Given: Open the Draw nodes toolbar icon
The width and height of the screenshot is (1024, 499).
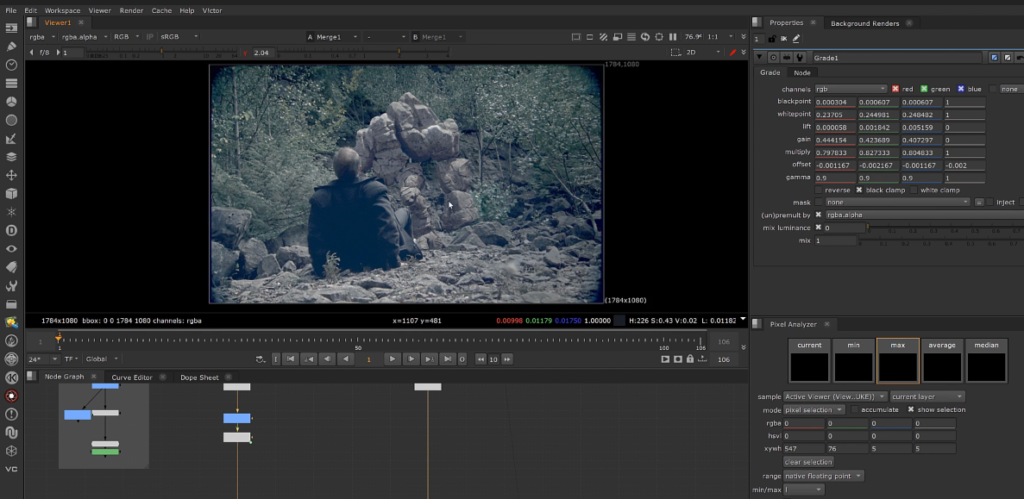Looking at the screenshot, I should click(x=11, y=45).
